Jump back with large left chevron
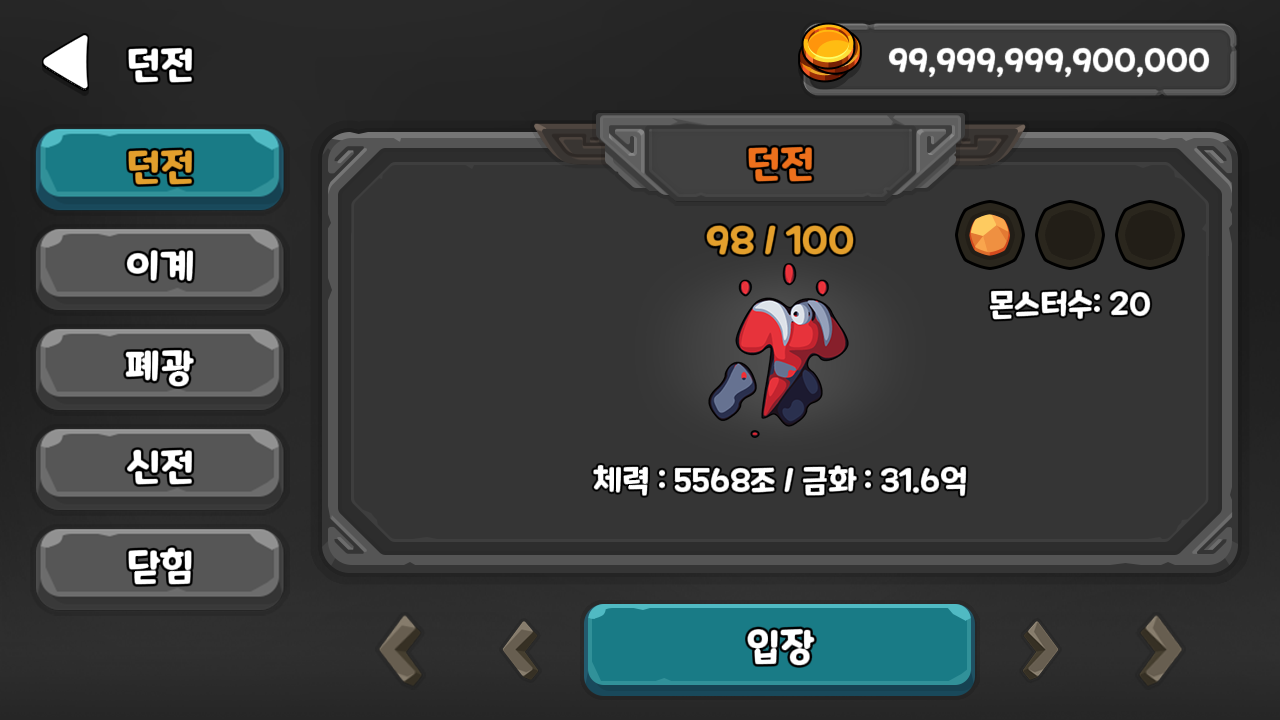Viewport: 1280px width, 720px height. pos(400,649)
